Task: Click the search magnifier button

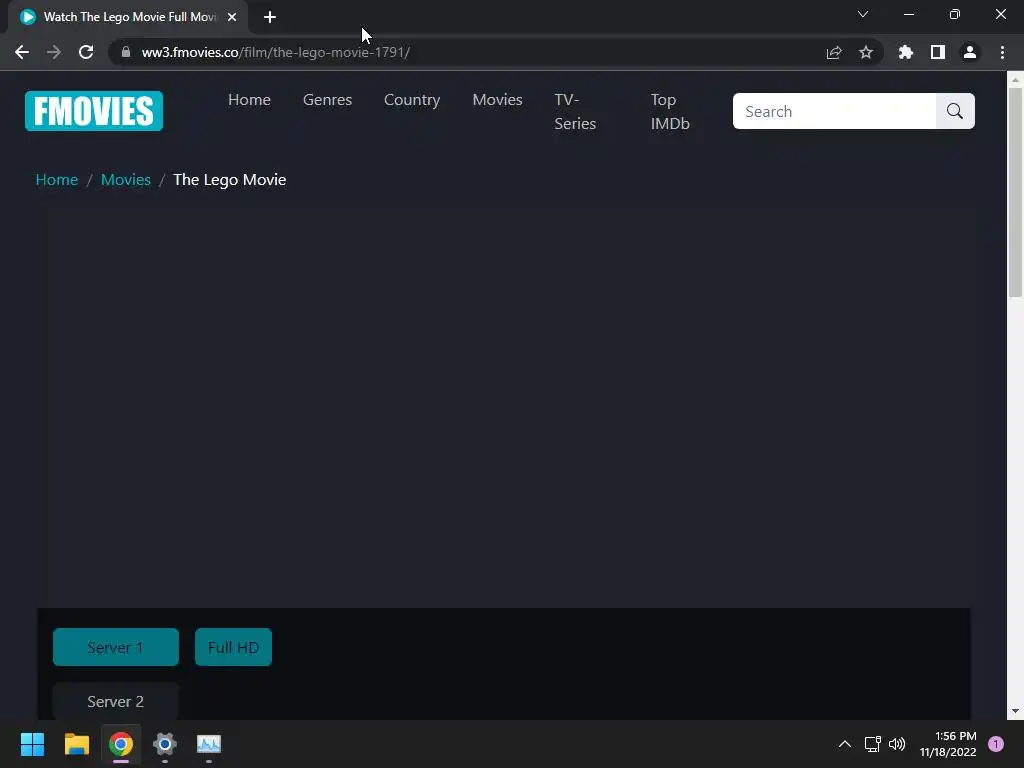Action: (955, 111)
